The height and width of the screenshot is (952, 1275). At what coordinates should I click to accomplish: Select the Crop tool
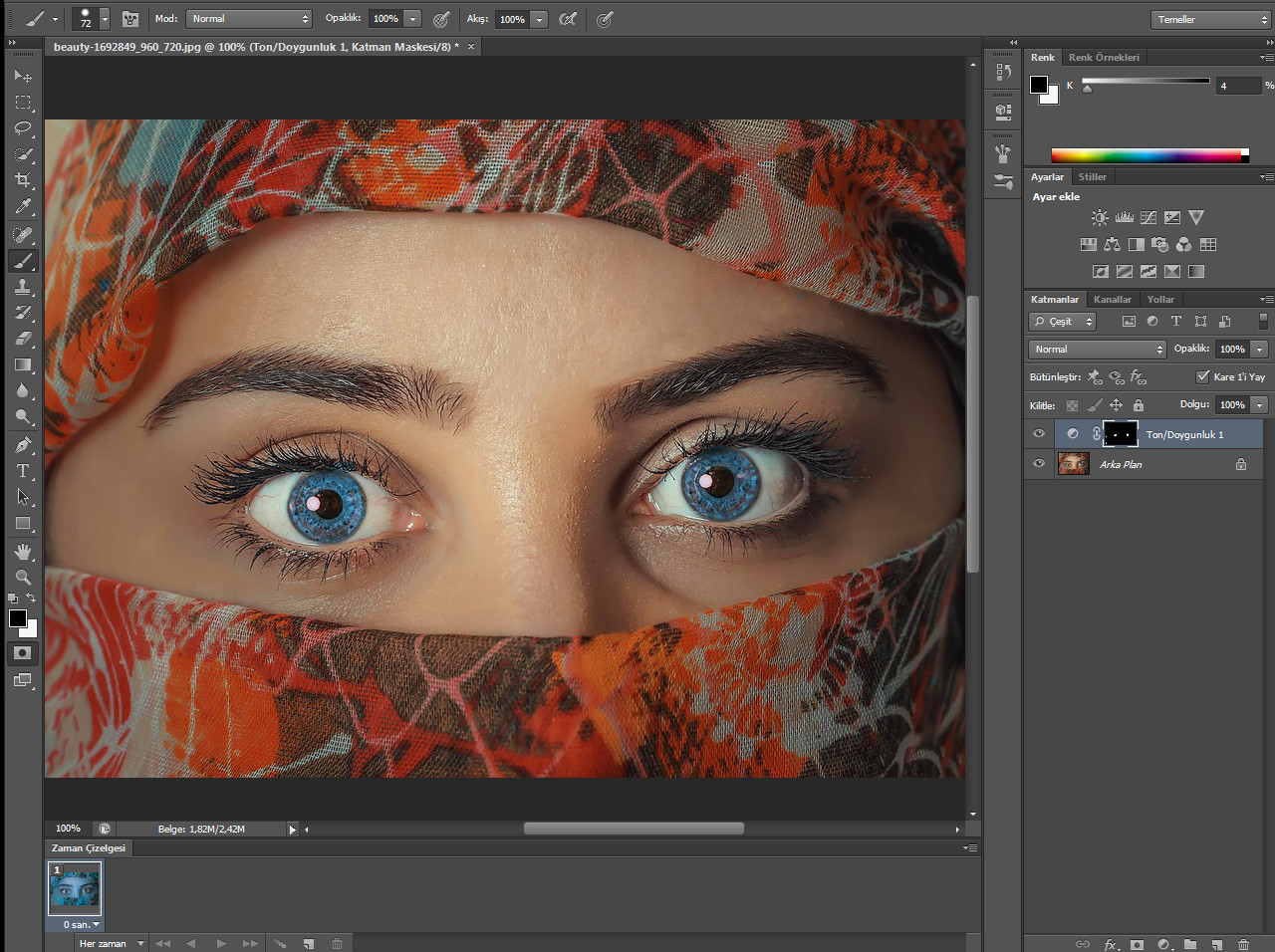coord(23,180)
